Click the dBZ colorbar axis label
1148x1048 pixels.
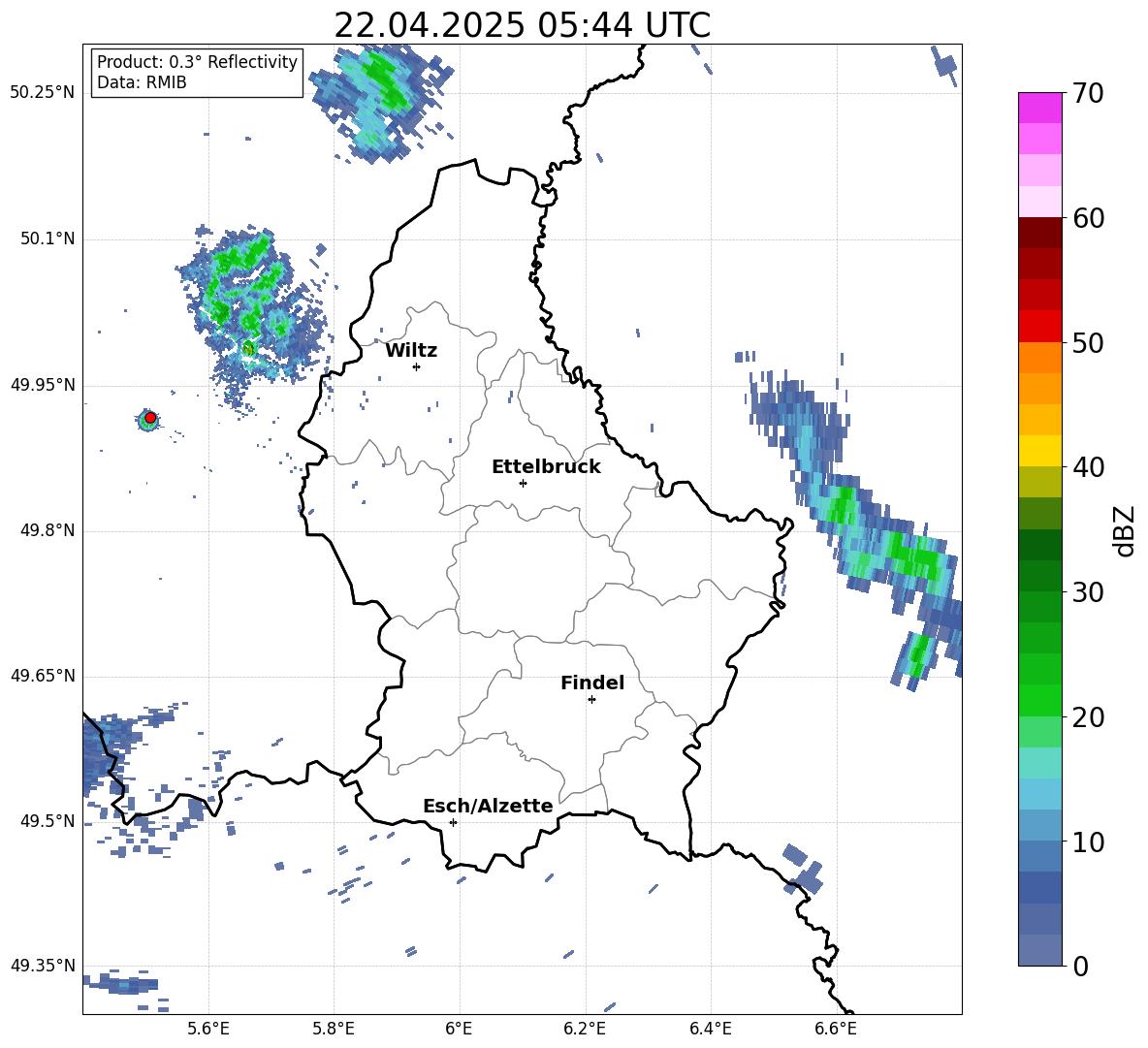(x=1125, y=530)
